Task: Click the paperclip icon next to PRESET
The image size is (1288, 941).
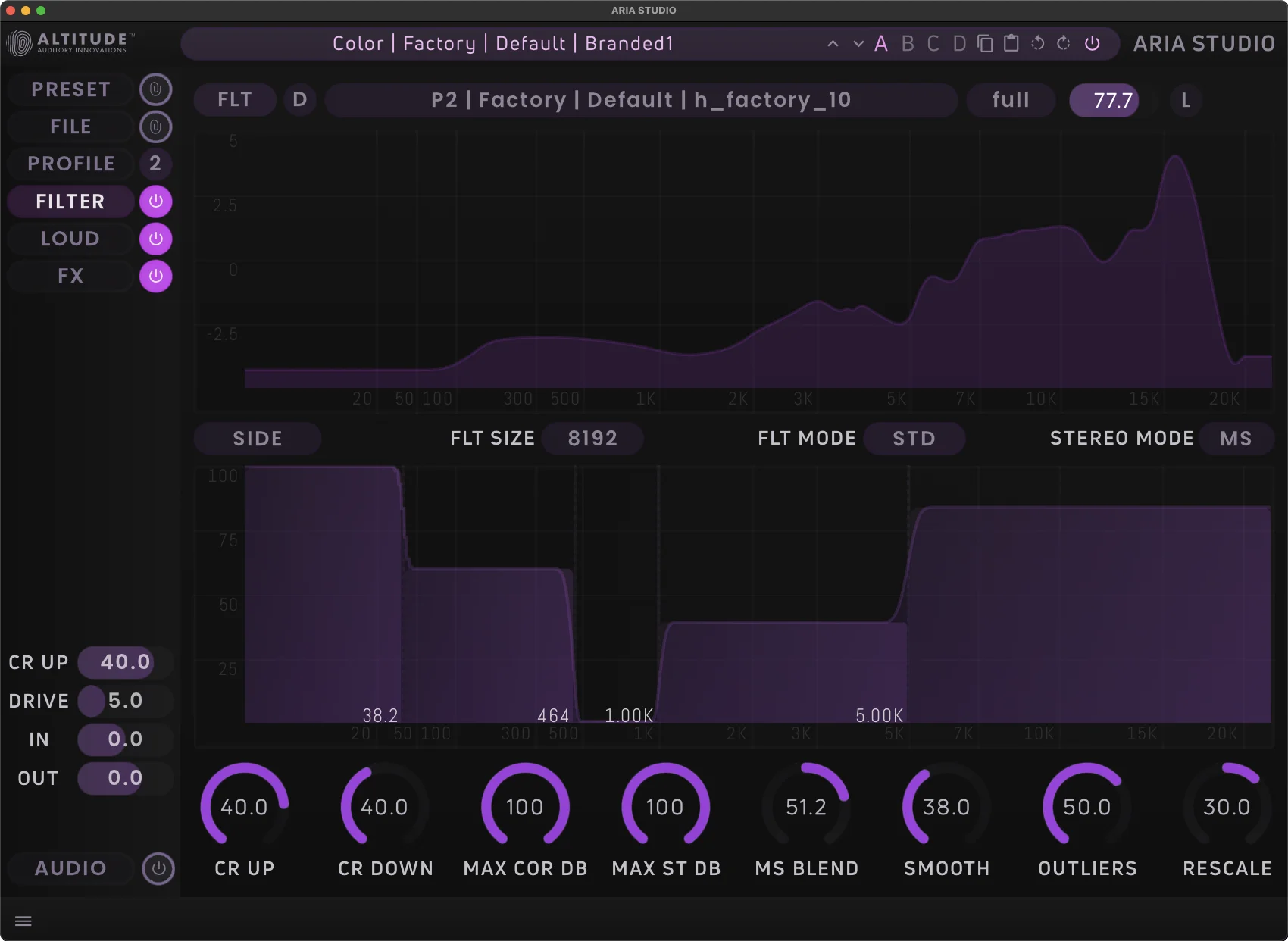Action: (x=155, y=89)
